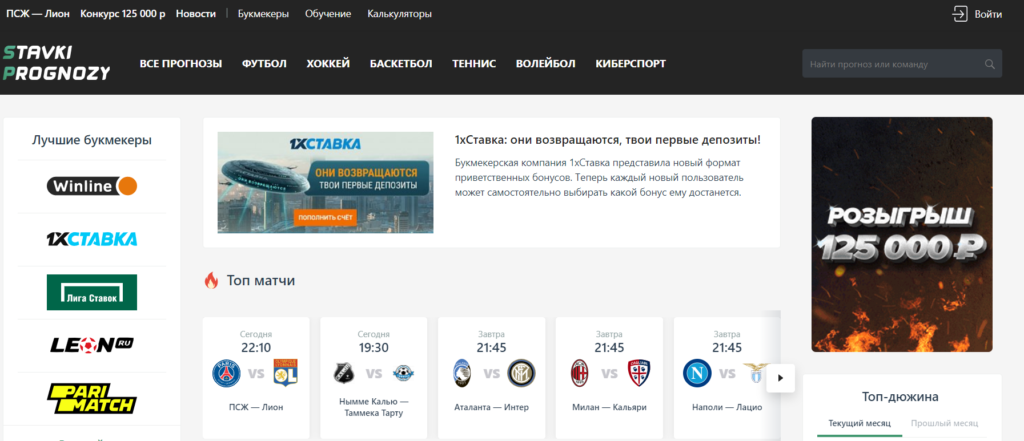This screenshot has width=1024, height=441.
Task: Click the Napoli club crest
Action: coord(697,373)
